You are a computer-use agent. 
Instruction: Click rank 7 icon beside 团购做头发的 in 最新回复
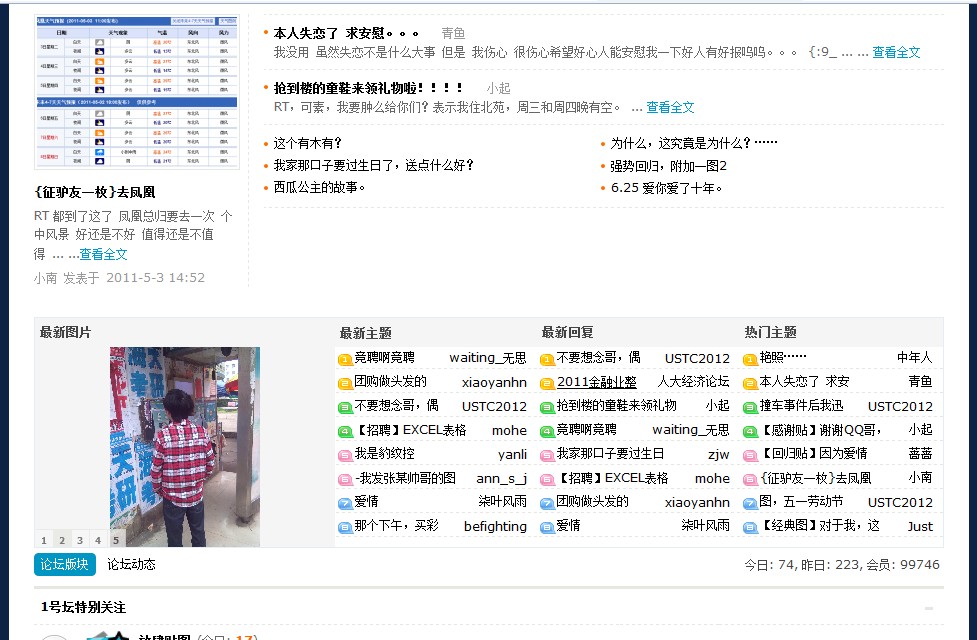tap(547, 503)
